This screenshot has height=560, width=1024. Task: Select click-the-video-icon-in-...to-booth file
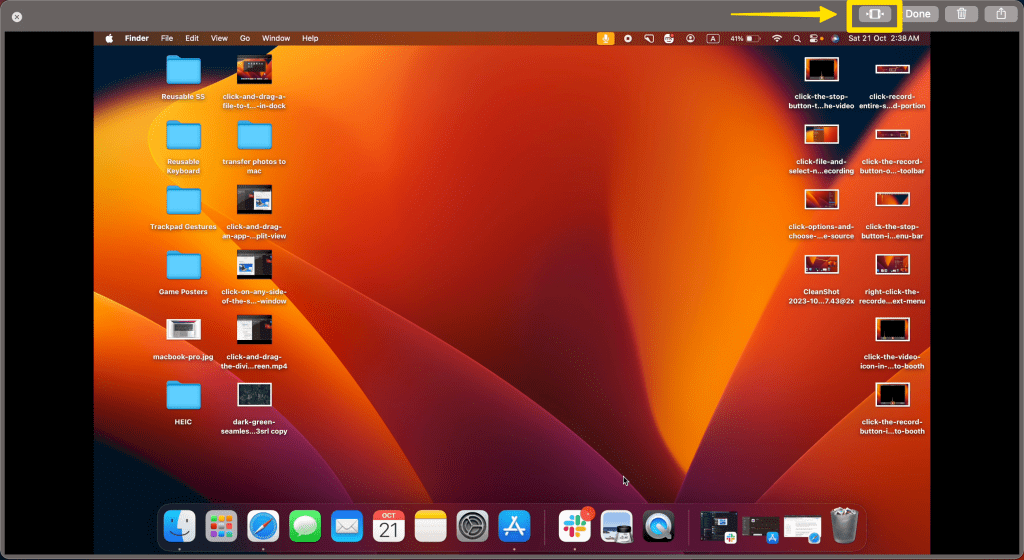pos(892,343)
